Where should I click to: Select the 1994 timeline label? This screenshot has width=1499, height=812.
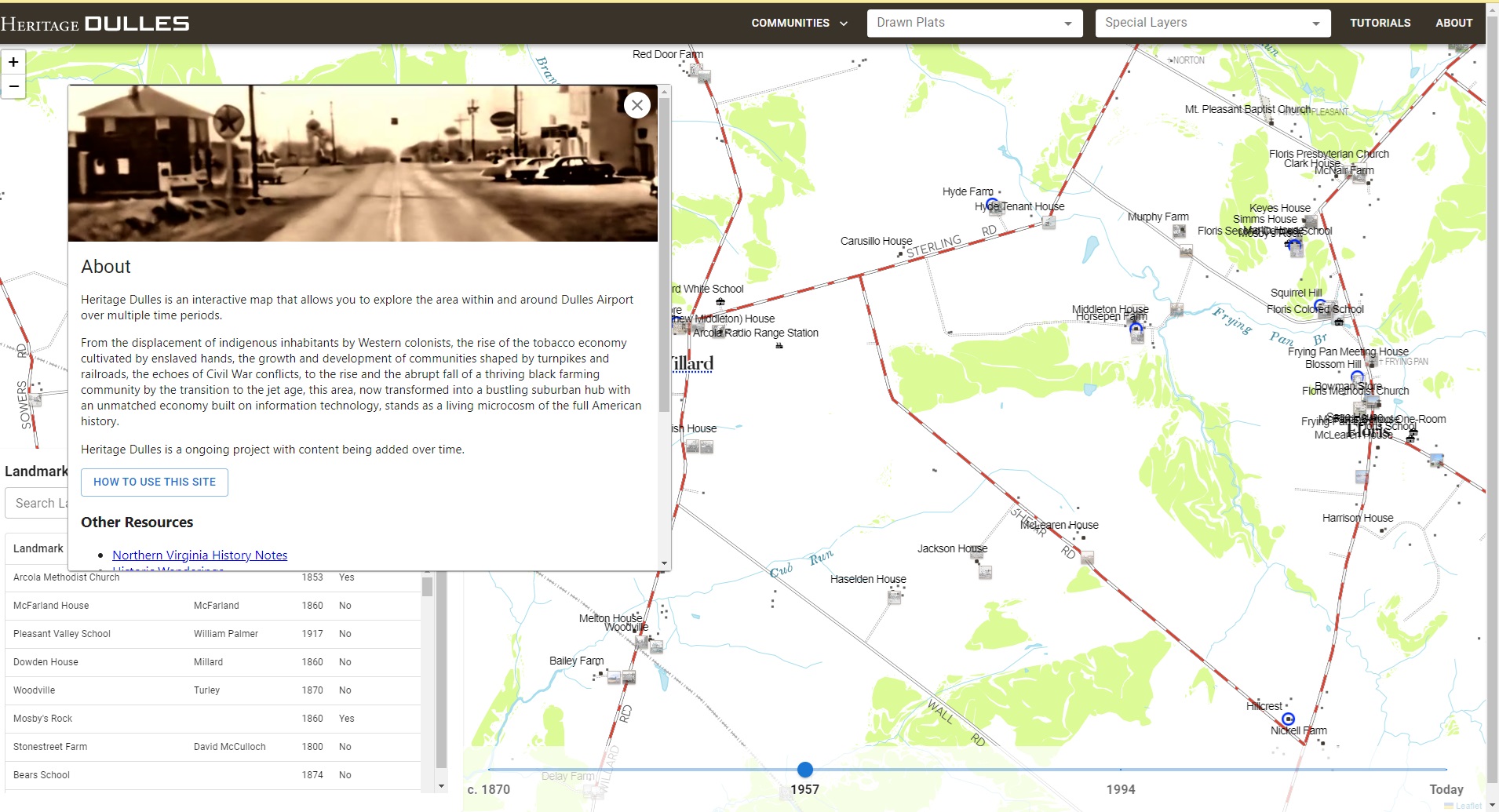click(1121, 790)
